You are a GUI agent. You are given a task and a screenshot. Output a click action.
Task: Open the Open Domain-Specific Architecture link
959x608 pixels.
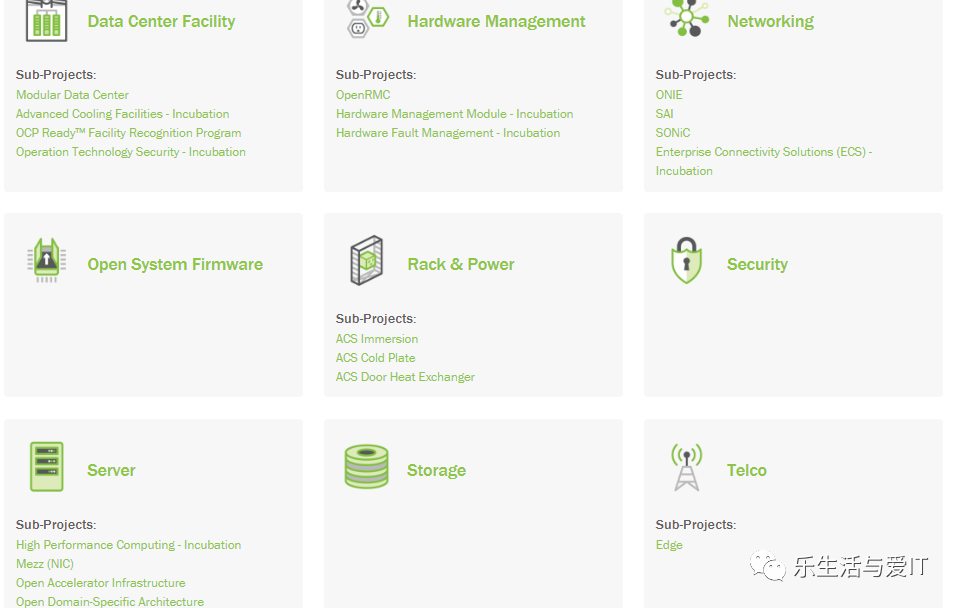pyautogui.click(x=110, y=602)
